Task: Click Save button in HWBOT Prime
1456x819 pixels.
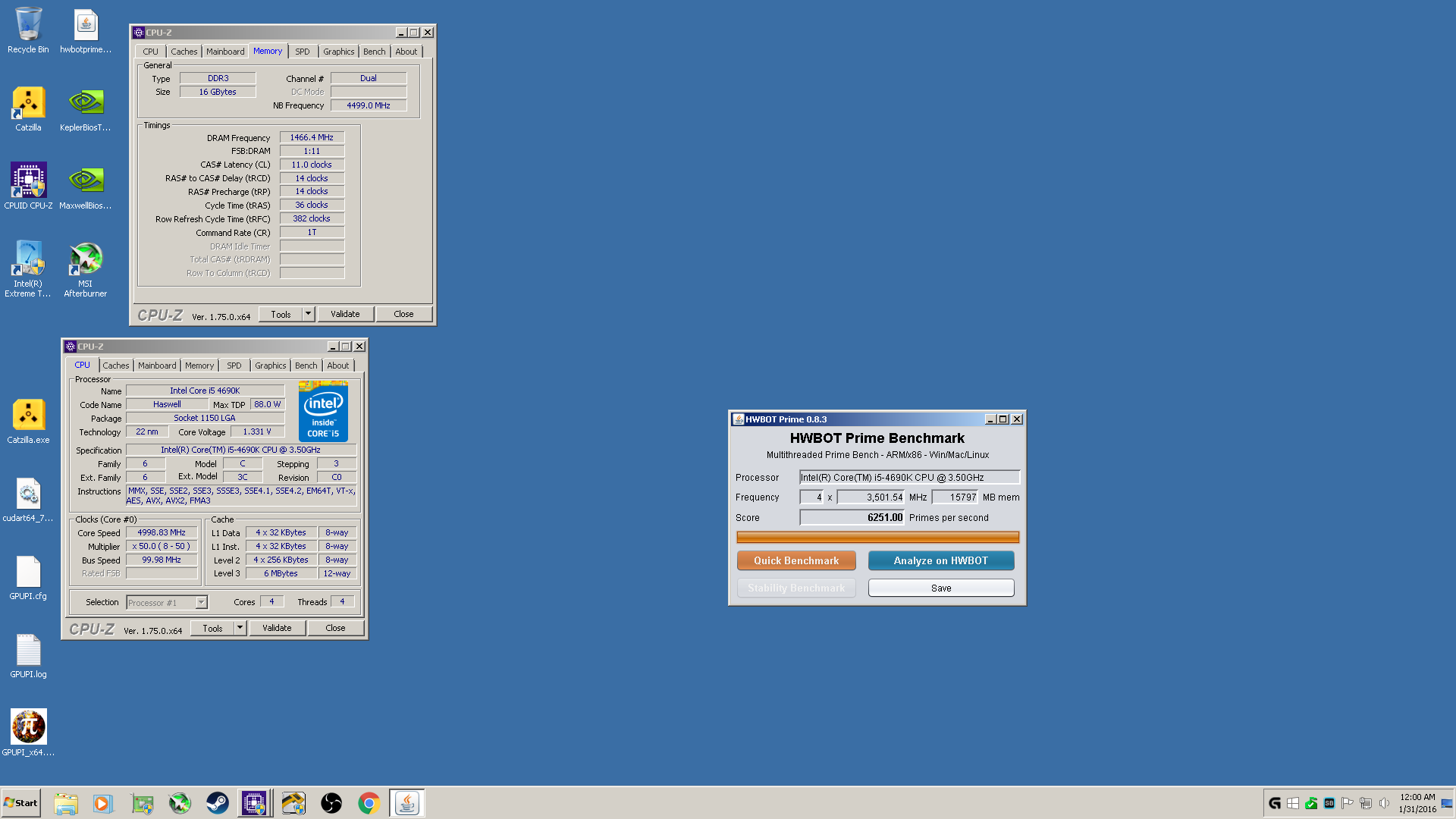Action: [940, 588]
